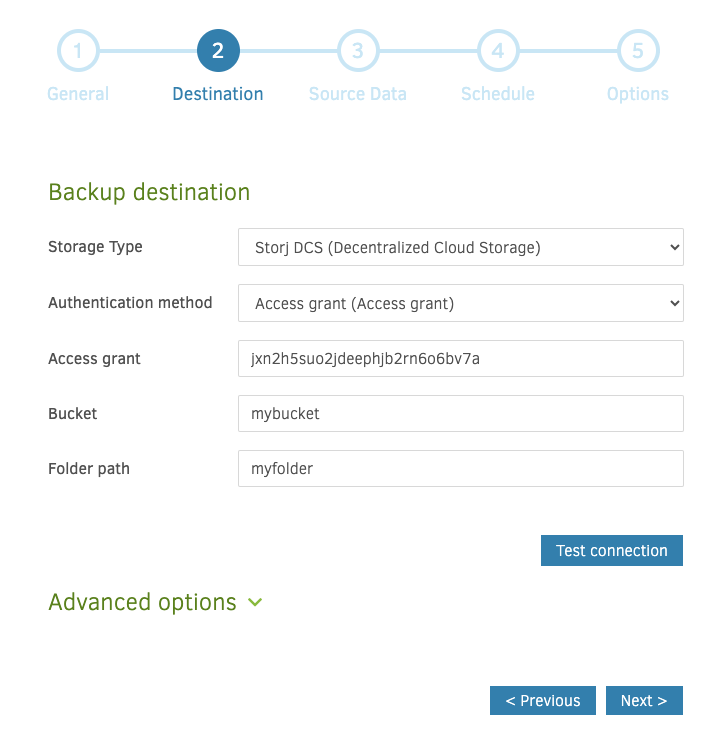Jump to step 3 Source Data circle
The image size is (721, 751).
[358, 51]
